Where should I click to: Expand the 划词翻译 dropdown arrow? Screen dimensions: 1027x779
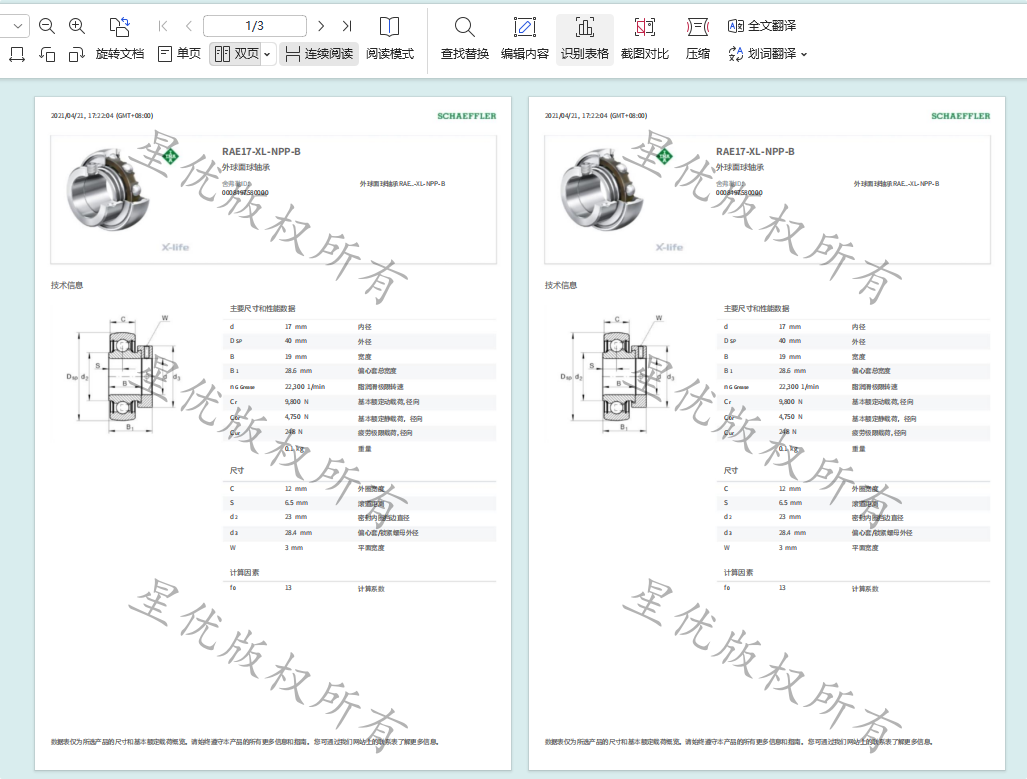click(804, 54)
